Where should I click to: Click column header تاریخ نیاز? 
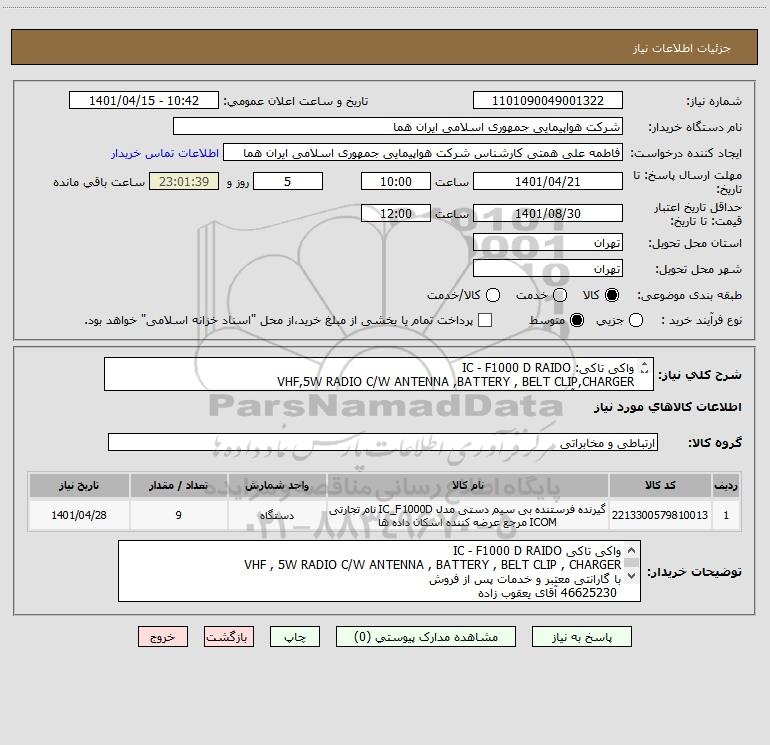pyautogui.click(x=79, y=486)
